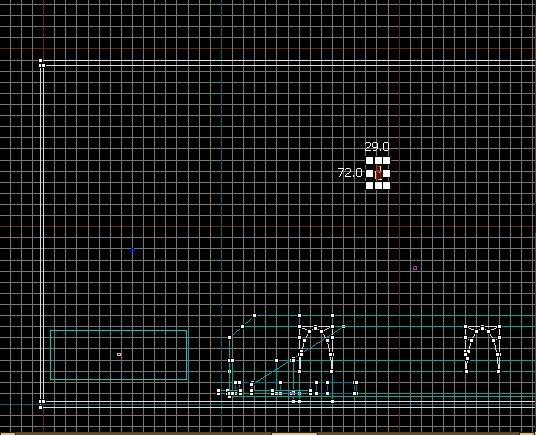Click the top-left corner vertex of the white frame
This screenshot has height=435, width=536.
[41, 61]
